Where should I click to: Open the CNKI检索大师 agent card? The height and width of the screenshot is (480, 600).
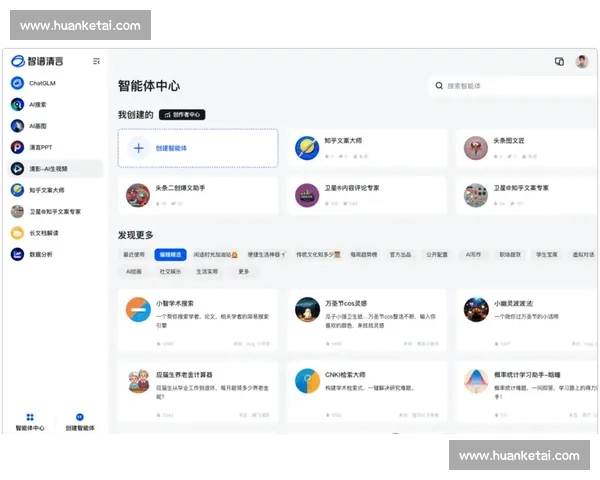coord(367,391)
